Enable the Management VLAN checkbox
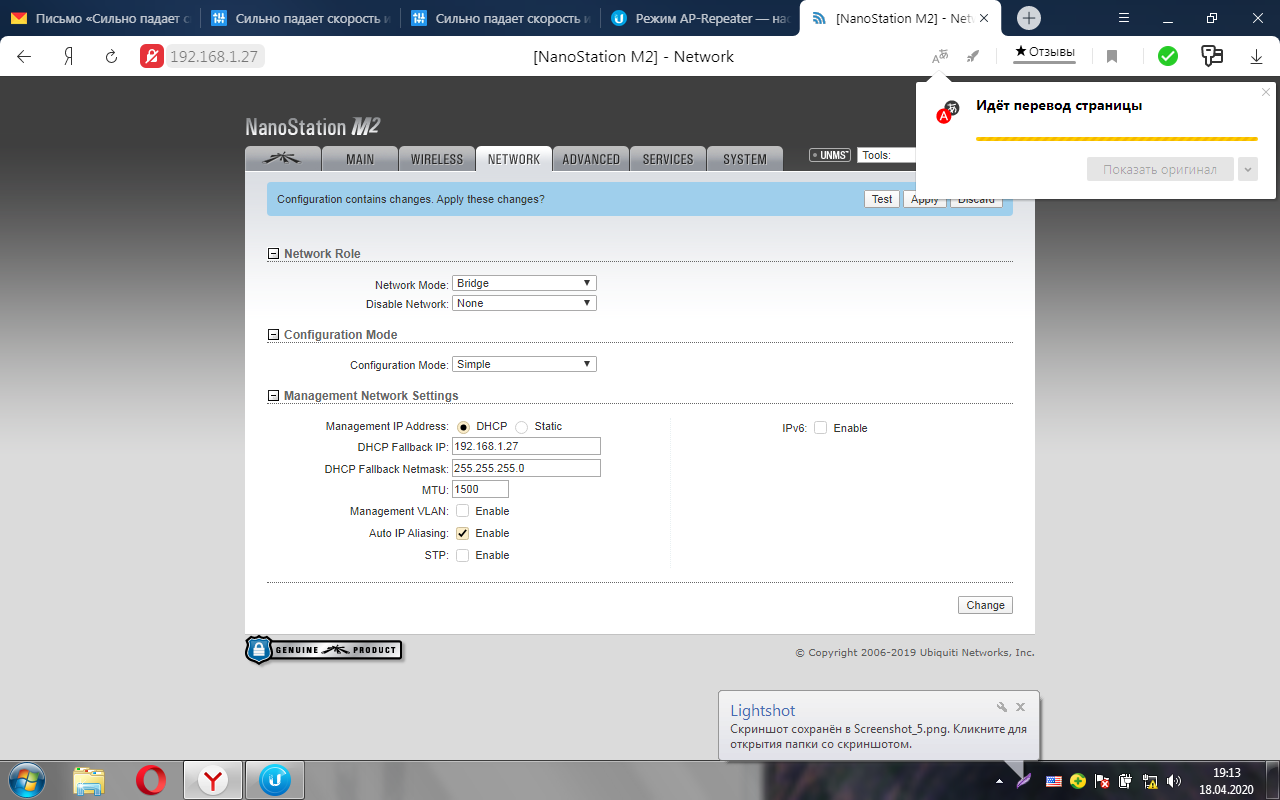 [462, 511]
